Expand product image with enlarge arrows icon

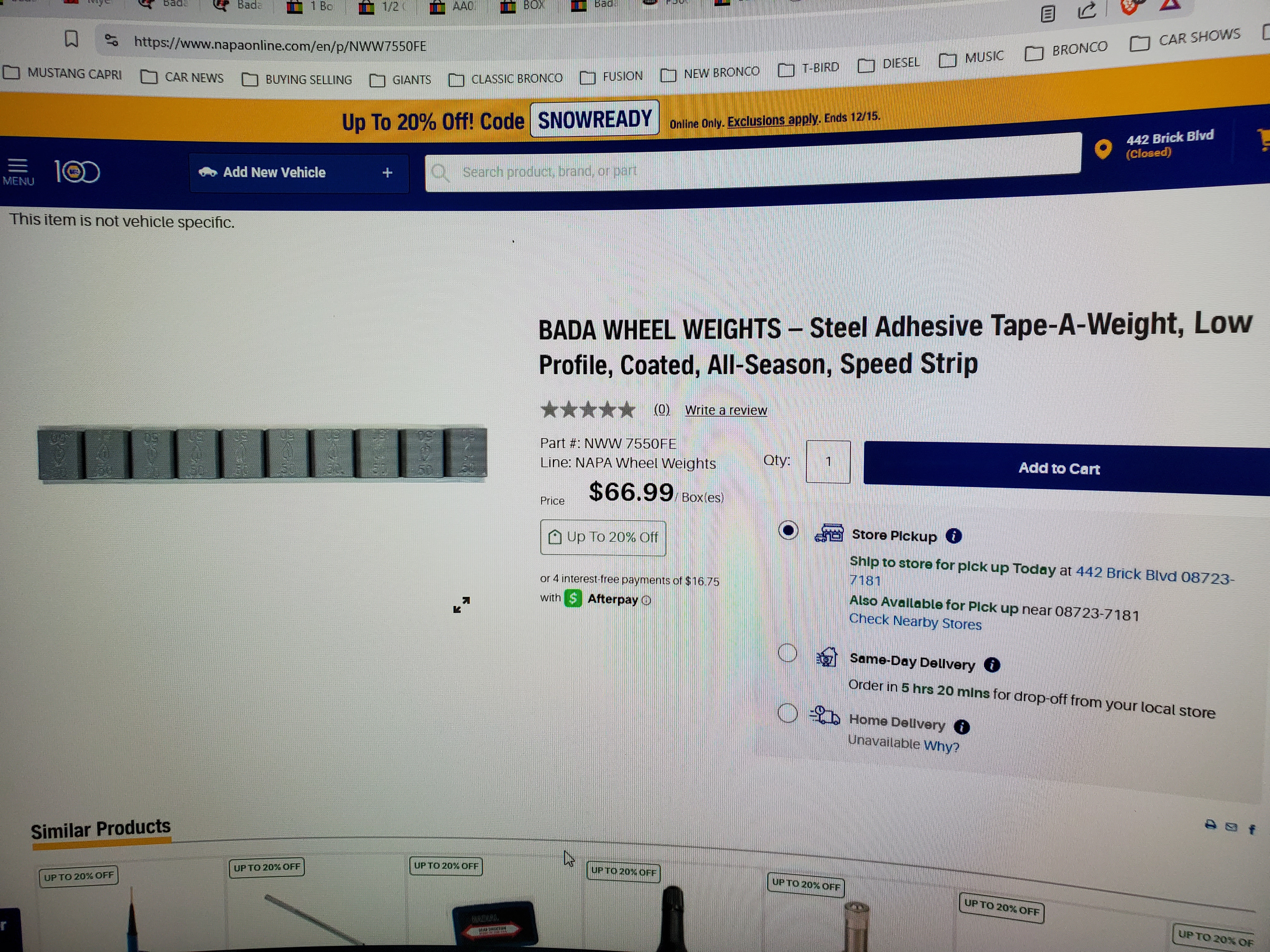pos(462,604)
